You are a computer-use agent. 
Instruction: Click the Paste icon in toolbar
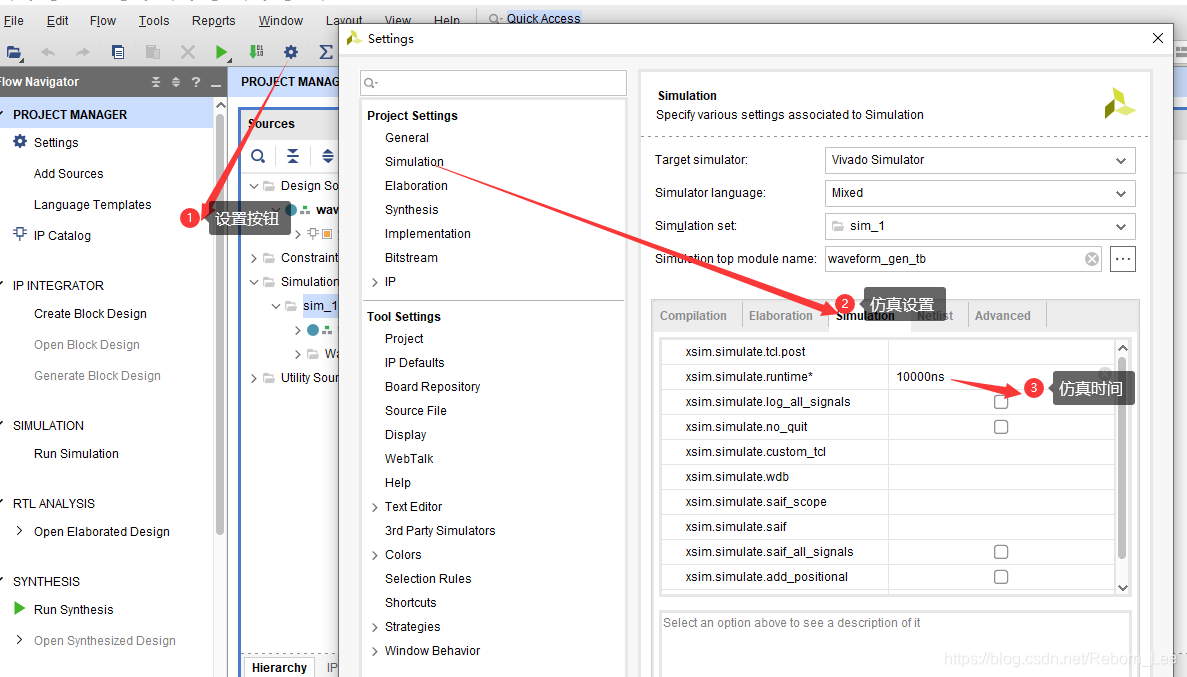153,52
